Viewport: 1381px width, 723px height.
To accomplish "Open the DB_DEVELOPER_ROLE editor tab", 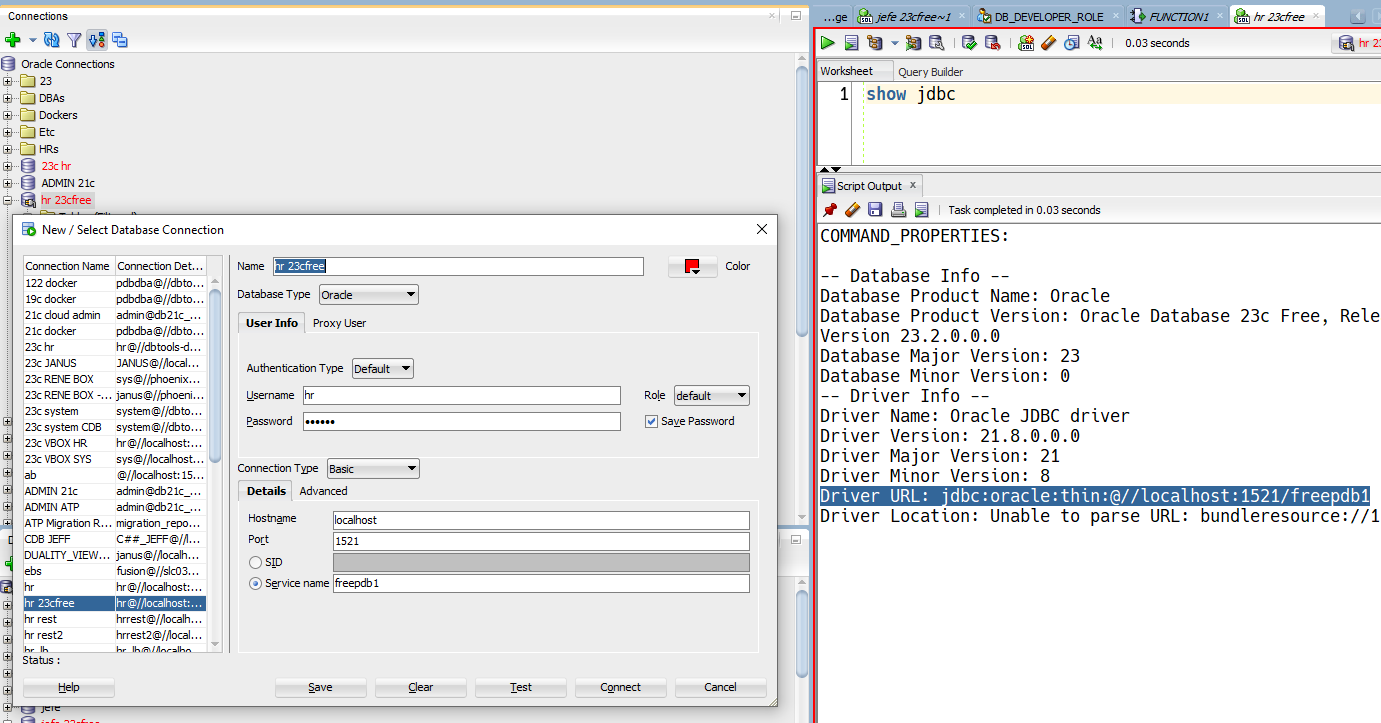I will point(1048,17).
